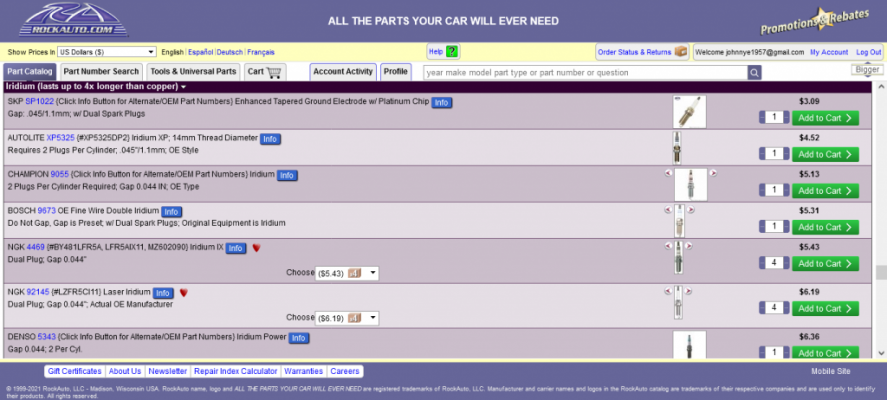887x400 pixels.
Task: Show next image for NGK 4469
Action: pos(688,246)
